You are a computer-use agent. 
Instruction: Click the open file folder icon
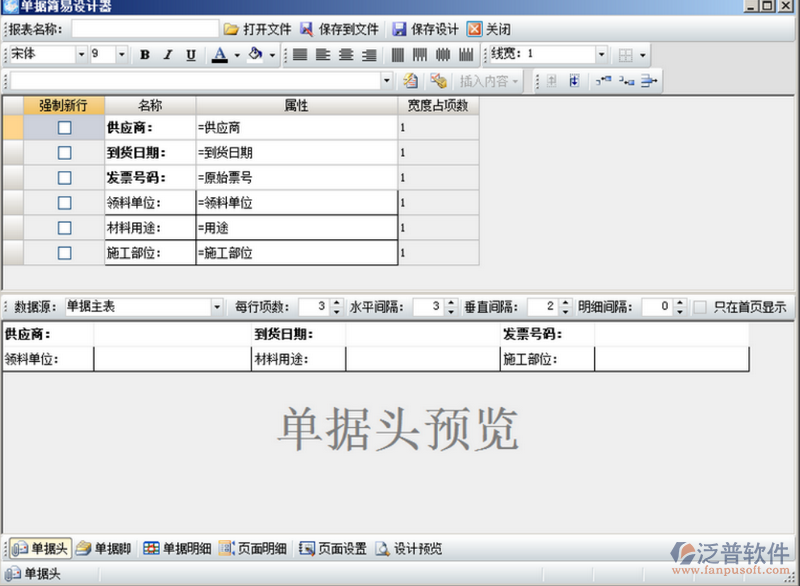(231, 30)
